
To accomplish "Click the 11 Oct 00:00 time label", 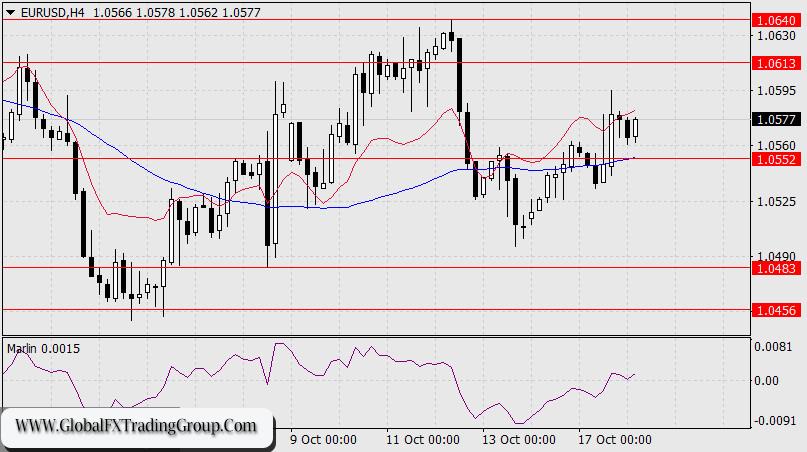I will [x=423, y=440].
